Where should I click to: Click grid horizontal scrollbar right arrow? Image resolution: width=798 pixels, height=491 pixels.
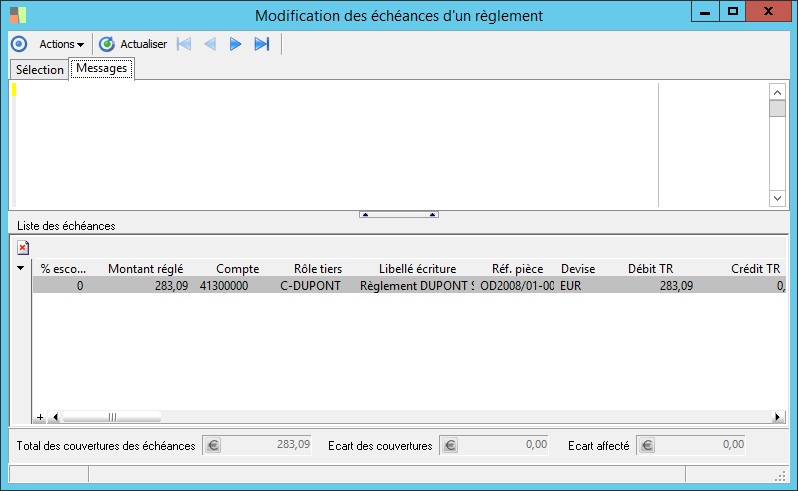[777, 417]
